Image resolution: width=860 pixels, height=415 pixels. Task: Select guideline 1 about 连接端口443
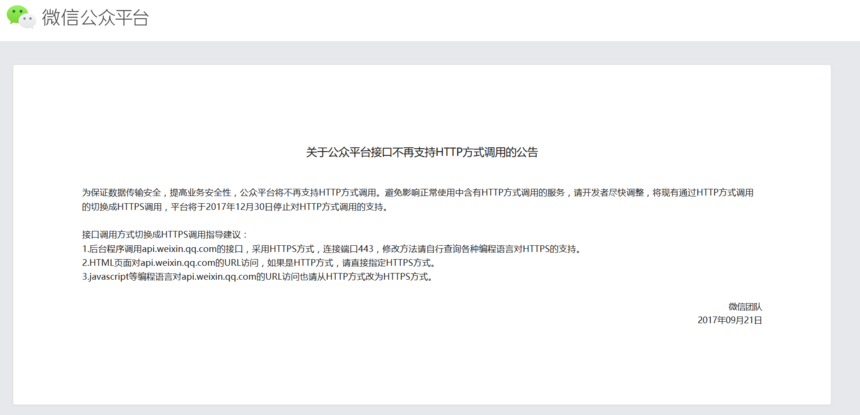(331, 249)
